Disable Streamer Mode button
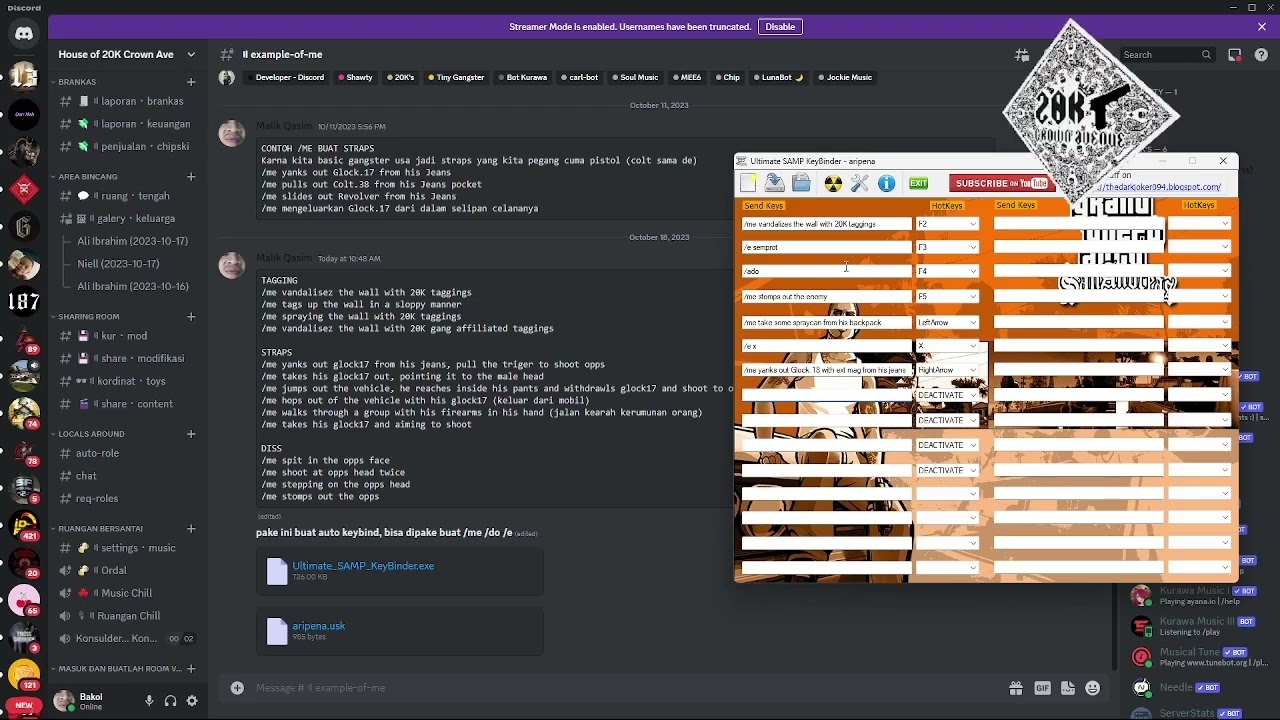Screen dimensions: 1280x720 780,27
